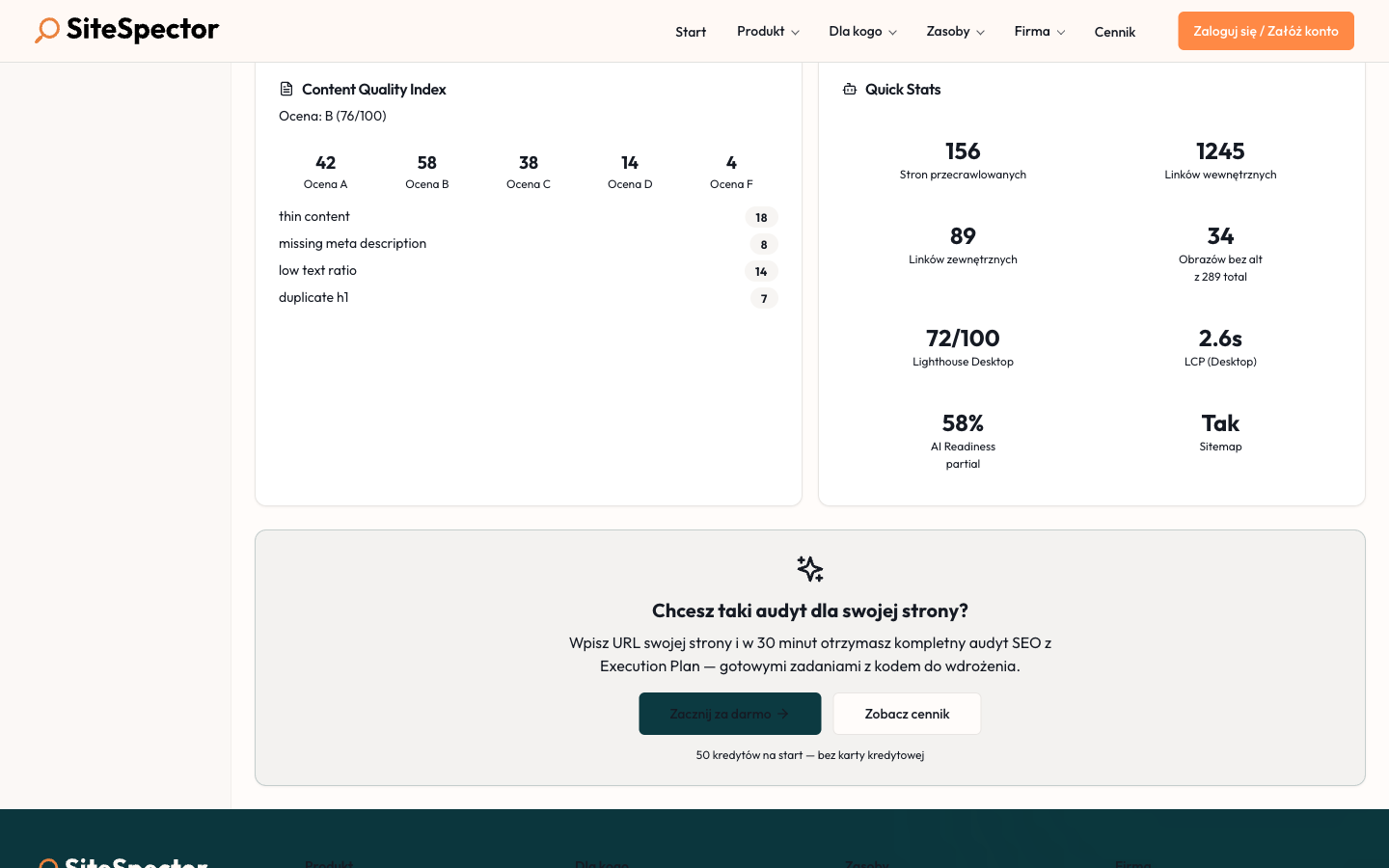Open Zobacz cennik

click(x=907, y=714)
